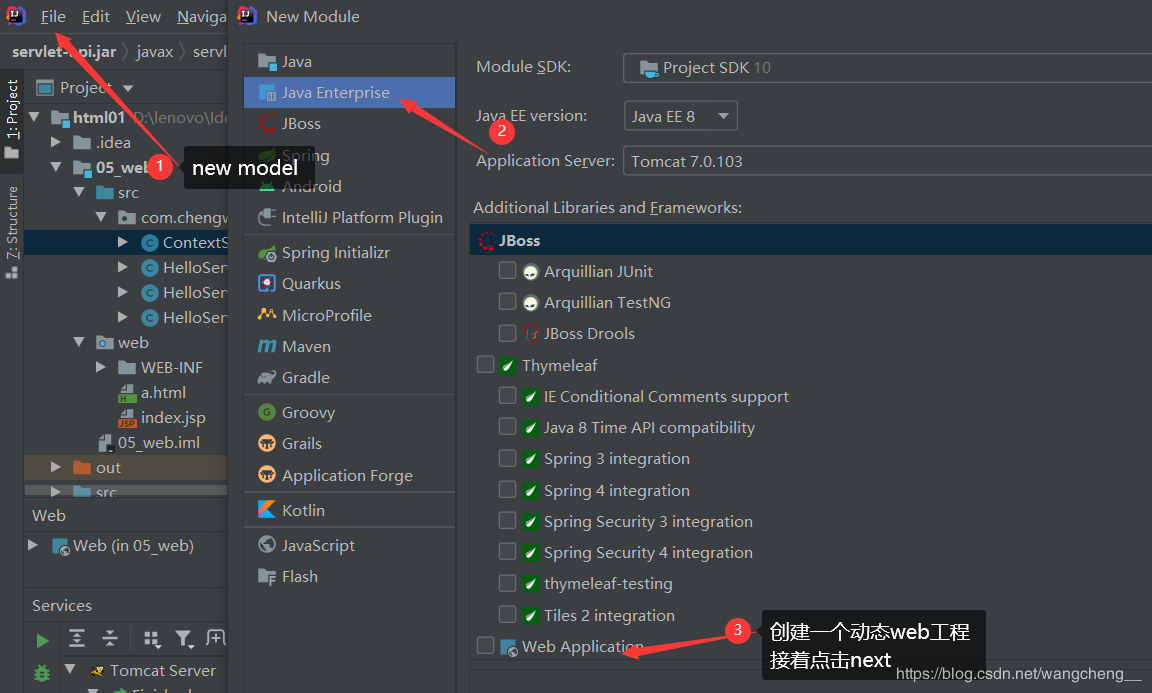Enable Spring Security 4 integration checkbox

pos(507,552)
